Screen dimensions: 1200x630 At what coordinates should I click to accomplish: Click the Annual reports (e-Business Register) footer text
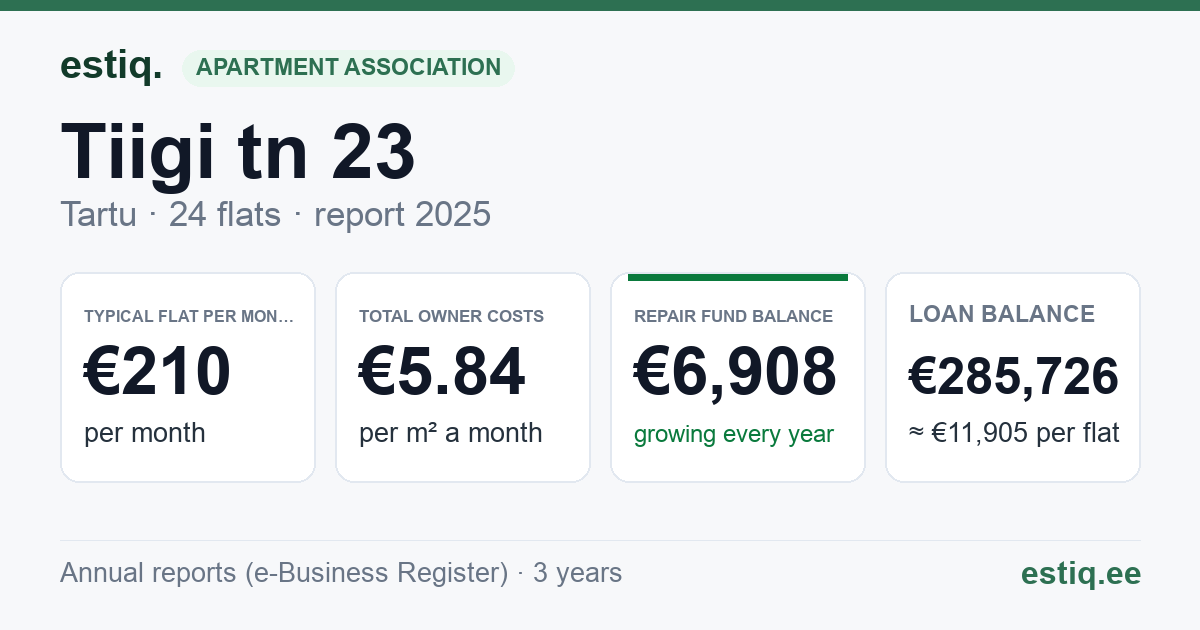[341, 573]
